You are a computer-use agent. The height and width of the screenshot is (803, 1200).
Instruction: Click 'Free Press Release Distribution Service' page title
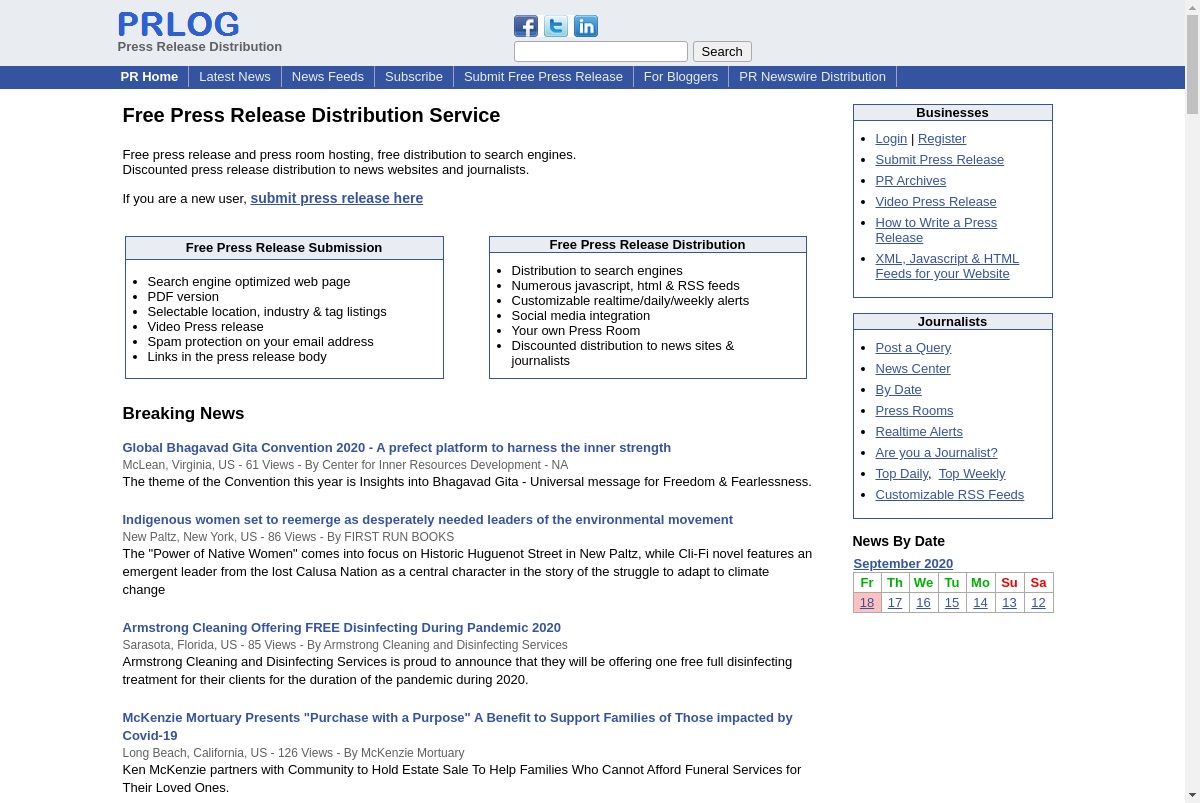click(311, 115)
